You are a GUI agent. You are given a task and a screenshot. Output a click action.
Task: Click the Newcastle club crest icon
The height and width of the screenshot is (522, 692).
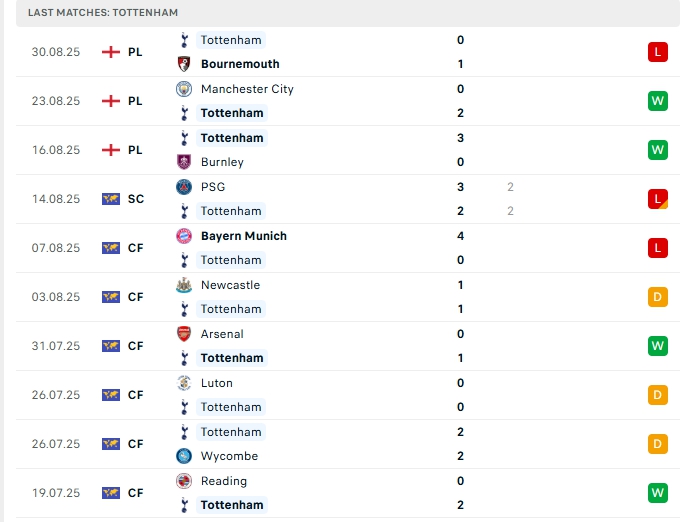click(183, 285)
